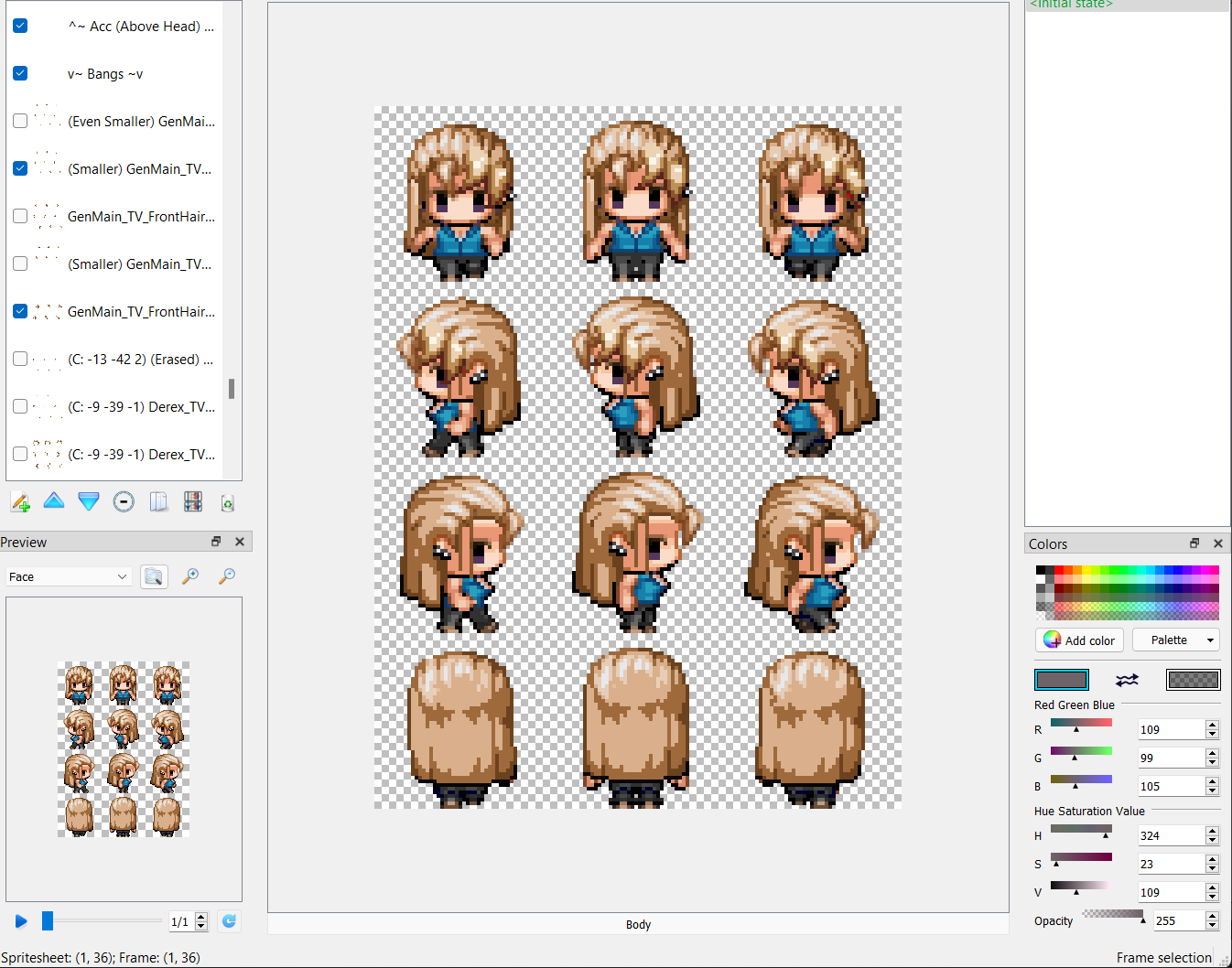This screenshot has height=968, width=1232.
Task: Select the v~ Bangs ~v layer row
Action: 114,73
